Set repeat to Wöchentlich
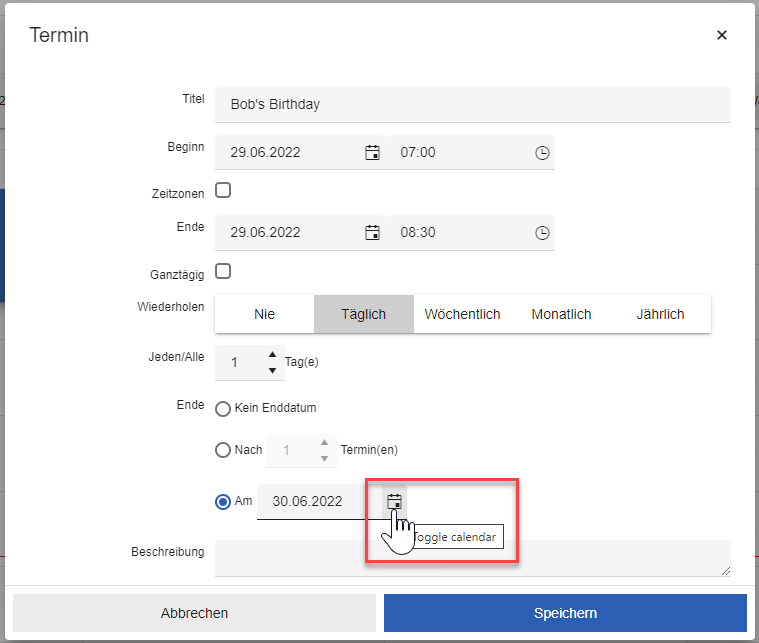The width and height of the screenshot is (759, 643). tap(463, 314)
